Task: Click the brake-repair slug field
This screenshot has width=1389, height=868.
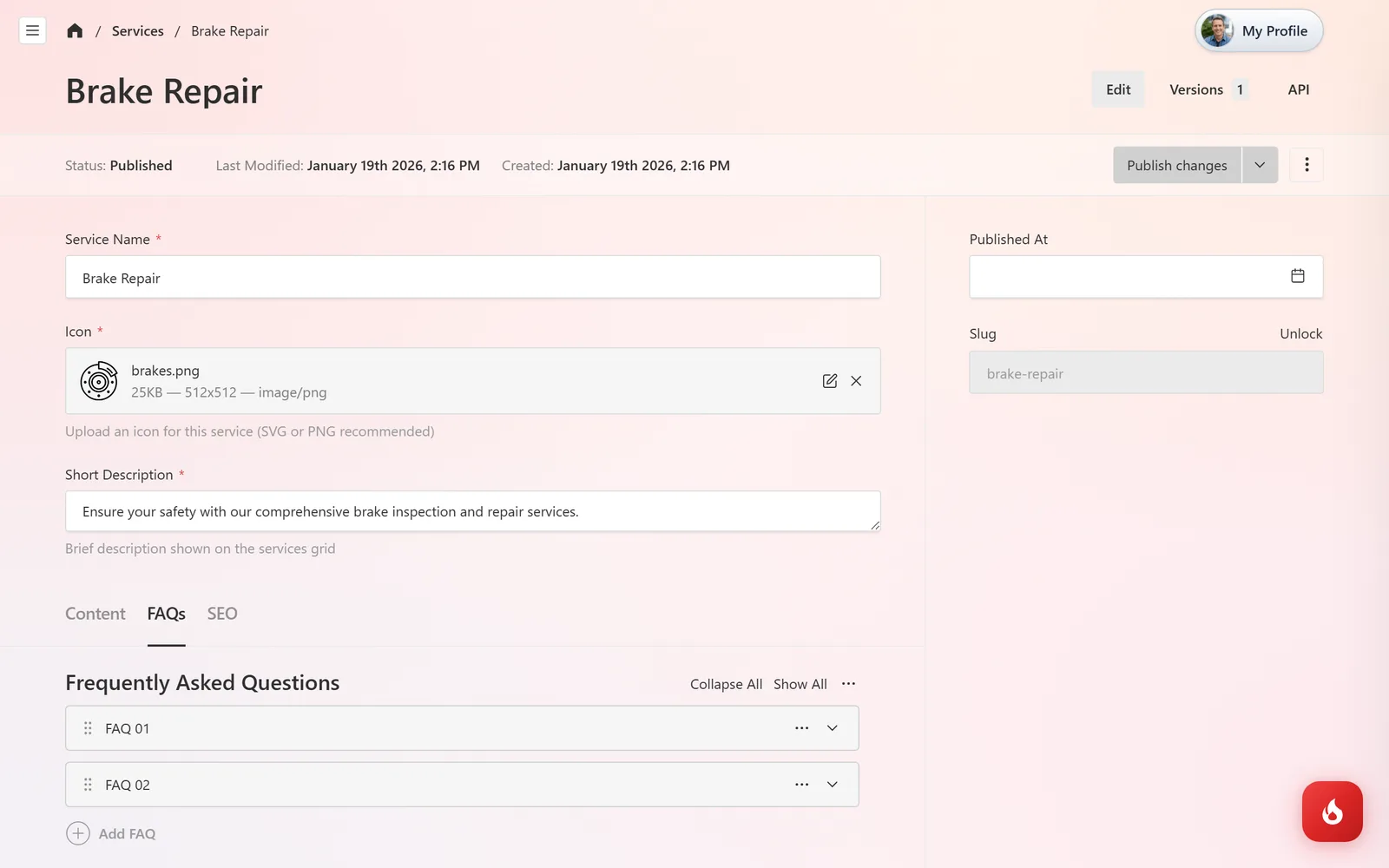Action: [x=1146, y=372]
